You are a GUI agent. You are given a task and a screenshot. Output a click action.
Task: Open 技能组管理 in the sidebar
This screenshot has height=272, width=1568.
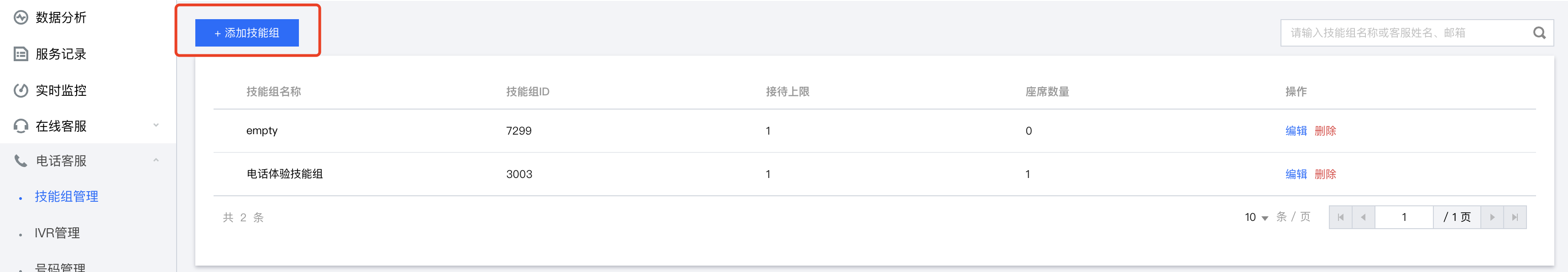click(66, 197)
